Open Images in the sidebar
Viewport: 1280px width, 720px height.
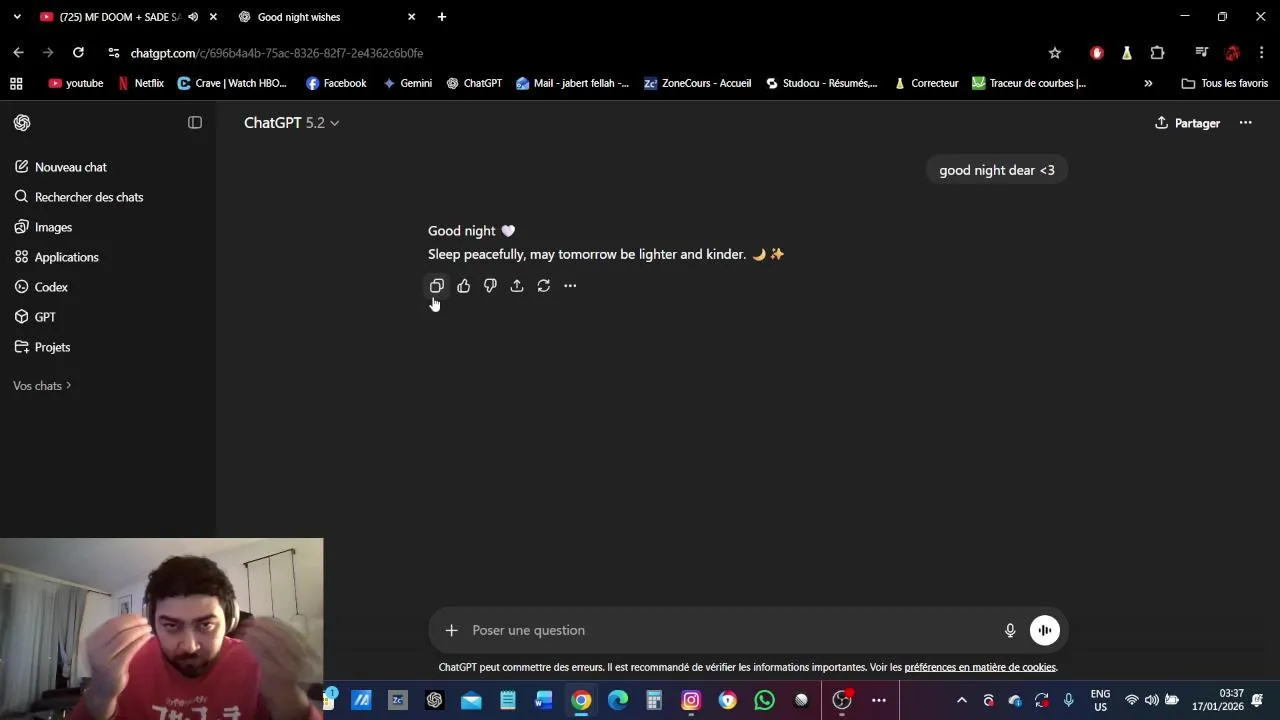click(44, 227)
